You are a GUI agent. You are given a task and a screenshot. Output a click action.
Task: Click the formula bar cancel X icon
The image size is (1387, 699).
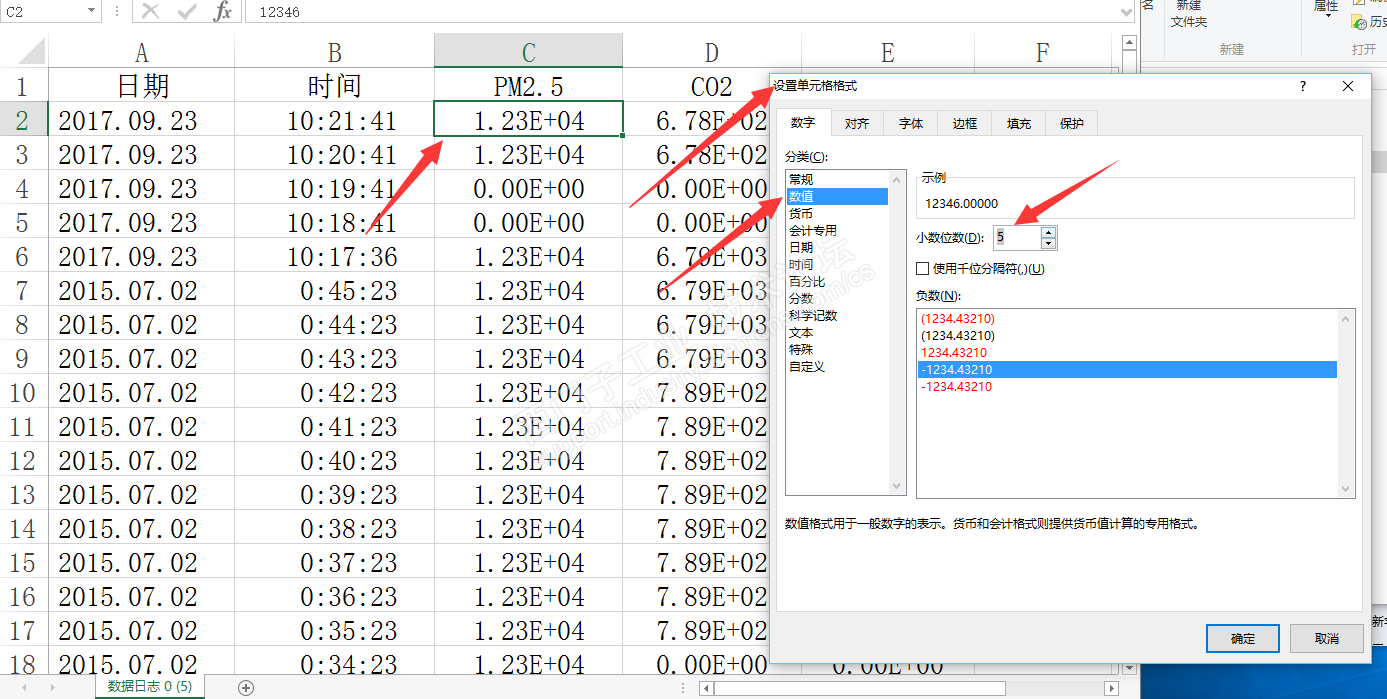150,12
